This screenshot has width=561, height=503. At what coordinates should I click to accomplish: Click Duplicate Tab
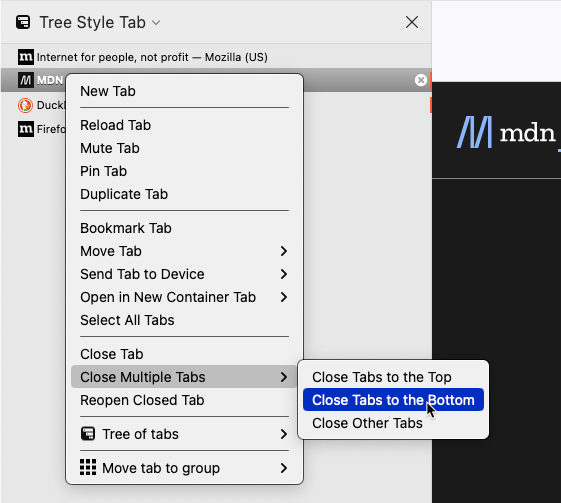tap(184, 194)
